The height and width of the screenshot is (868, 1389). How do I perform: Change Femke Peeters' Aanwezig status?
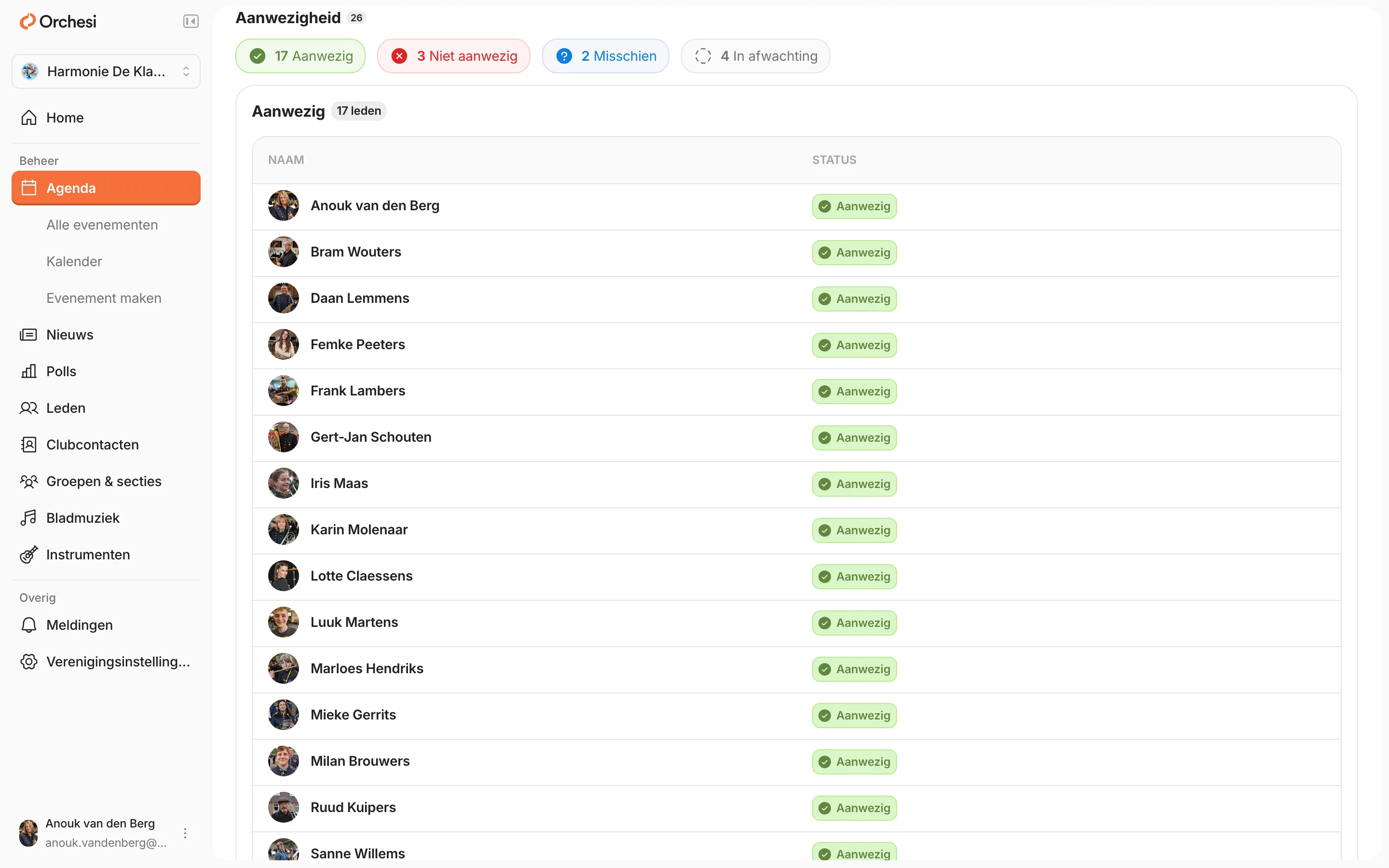pos(854,345)
